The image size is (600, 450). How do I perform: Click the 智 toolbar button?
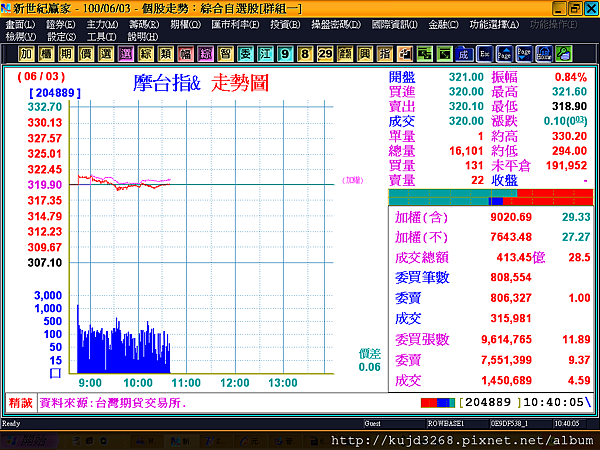pos(225,54)
